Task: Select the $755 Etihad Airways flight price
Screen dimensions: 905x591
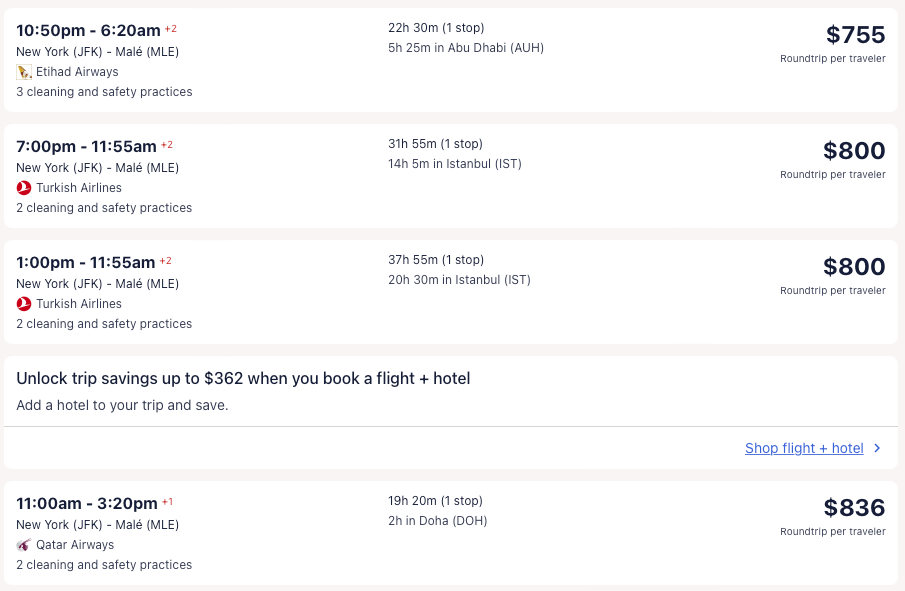Action: 855,35
